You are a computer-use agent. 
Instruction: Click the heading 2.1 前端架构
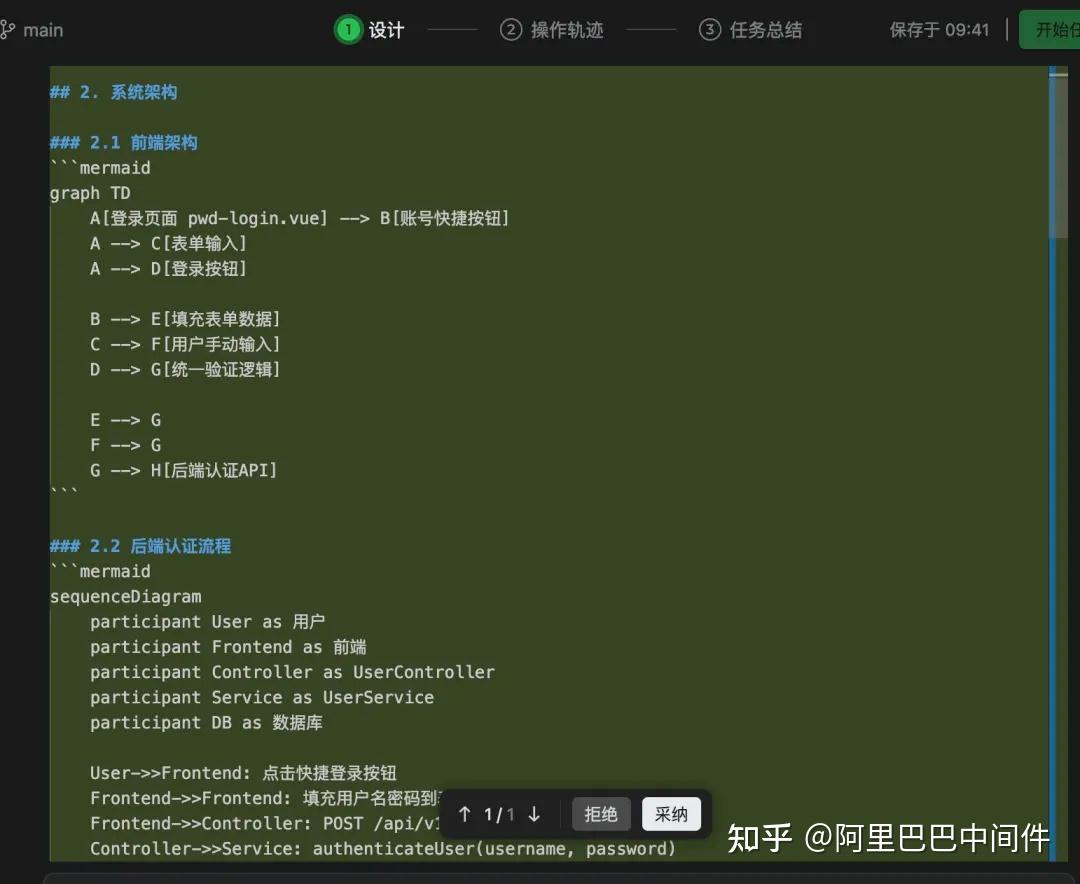121,141
